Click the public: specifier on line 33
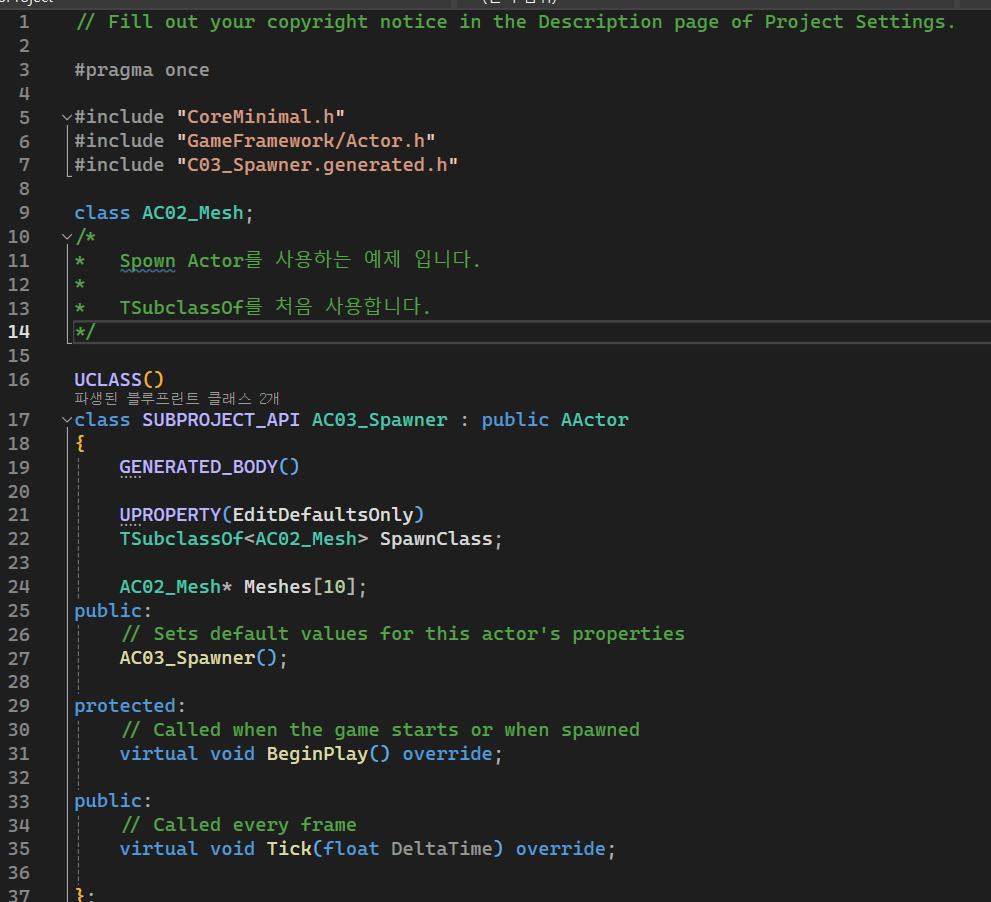 pos(113,801)
